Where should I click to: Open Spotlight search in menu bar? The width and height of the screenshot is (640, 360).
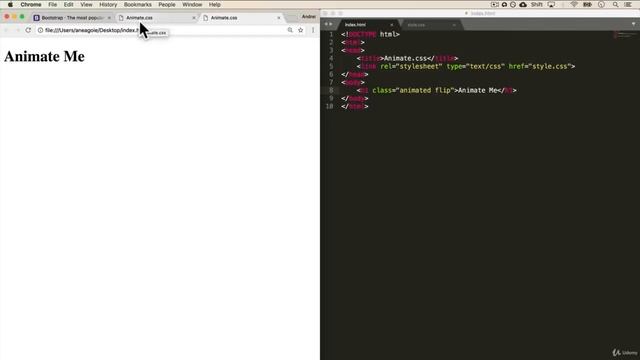(615, 4)
